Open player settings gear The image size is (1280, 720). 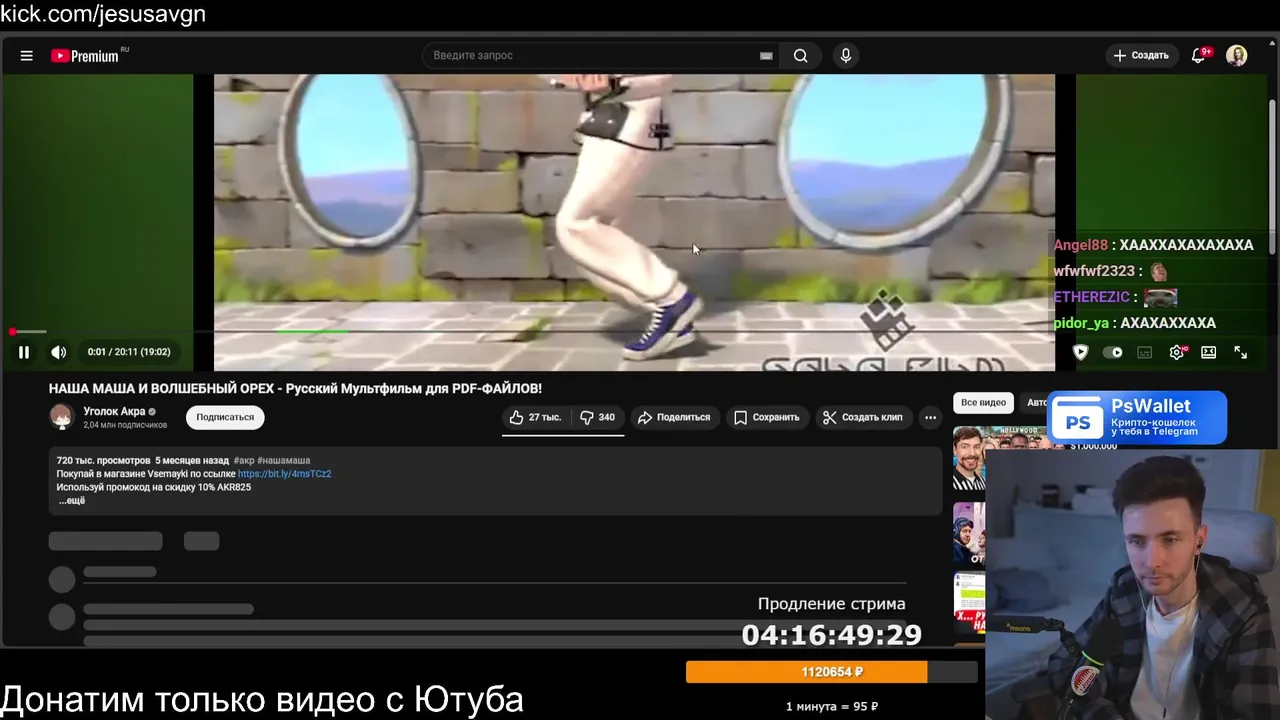point(1177,352)
